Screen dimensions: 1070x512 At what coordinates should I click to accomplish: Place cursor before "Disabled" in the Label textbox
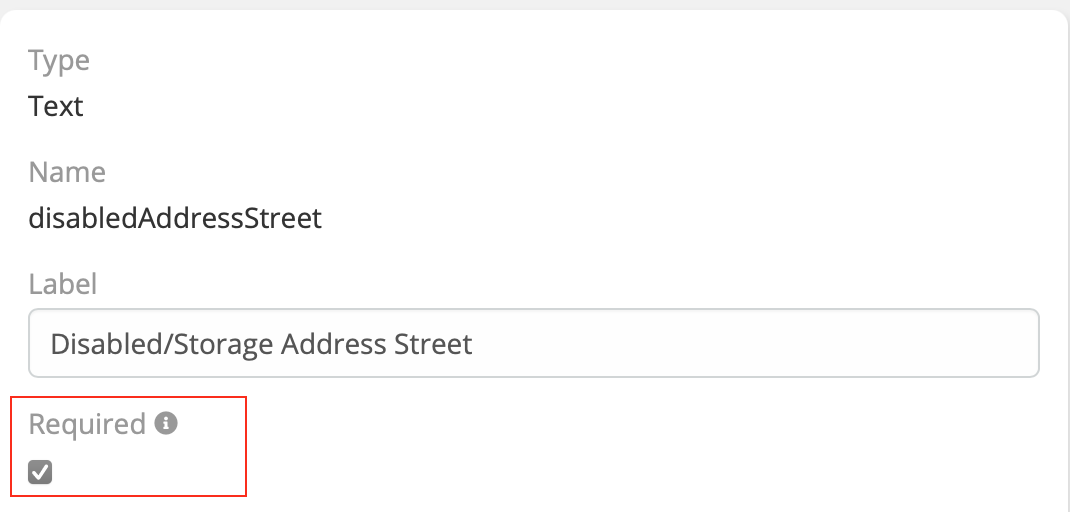51,344
